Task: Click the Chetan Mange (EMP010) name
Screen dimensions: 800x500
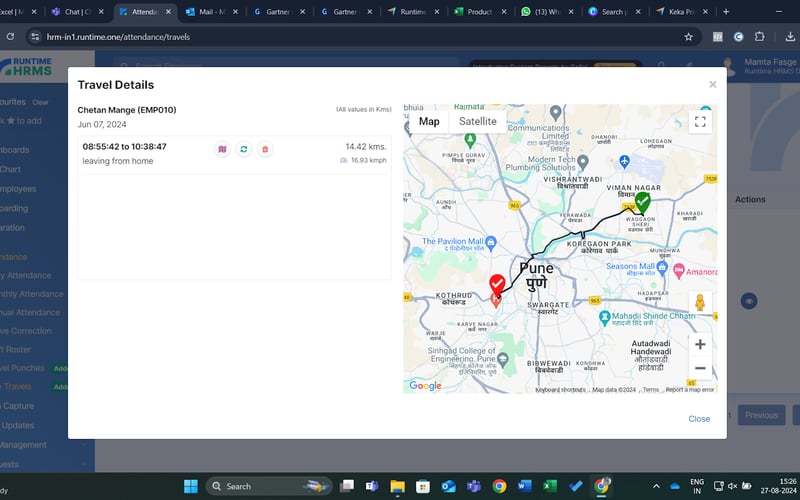Action: tap(127, 110)
